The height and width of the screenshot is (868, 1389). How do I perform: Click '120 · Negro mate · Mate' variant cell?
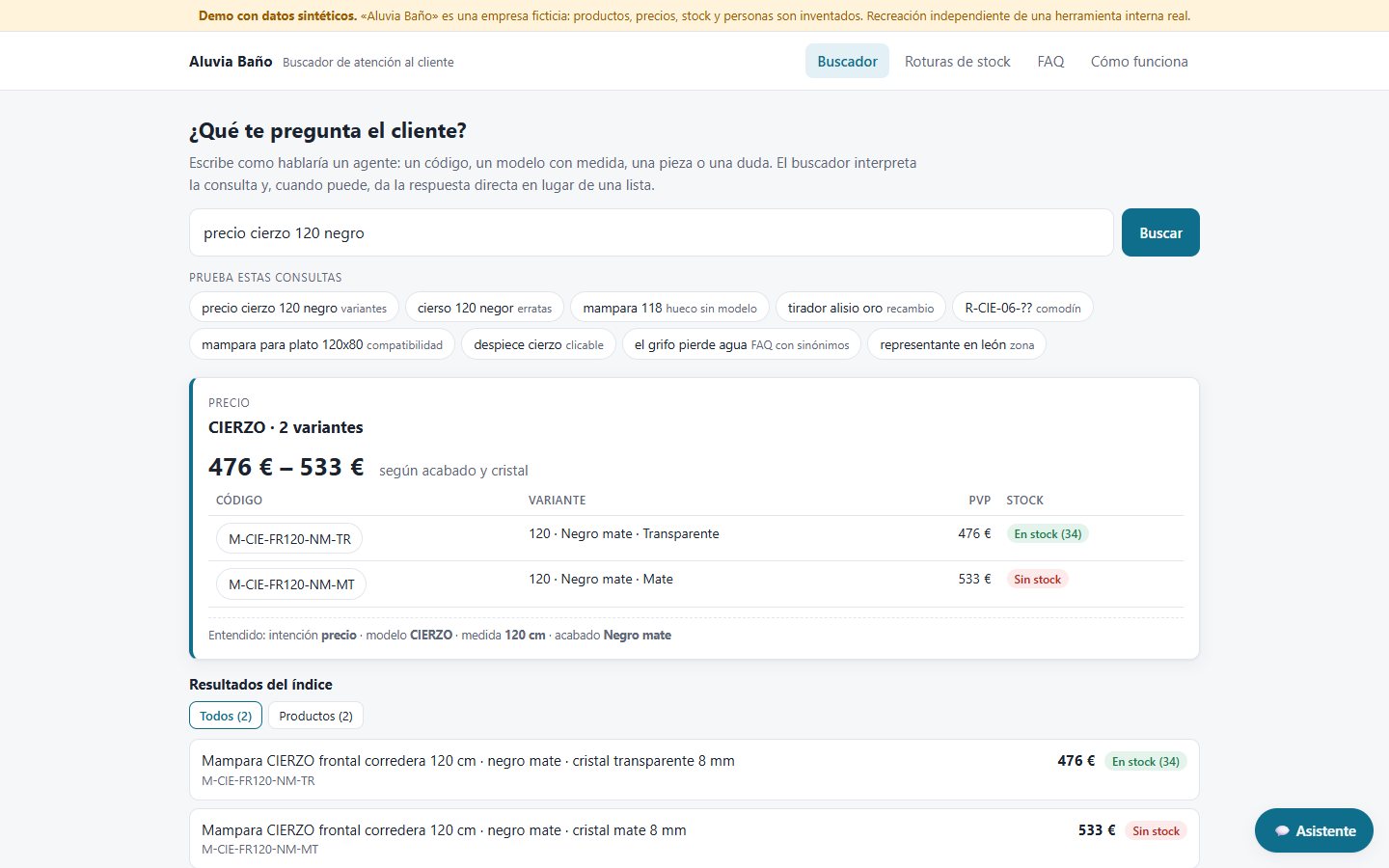click(601, 579)
